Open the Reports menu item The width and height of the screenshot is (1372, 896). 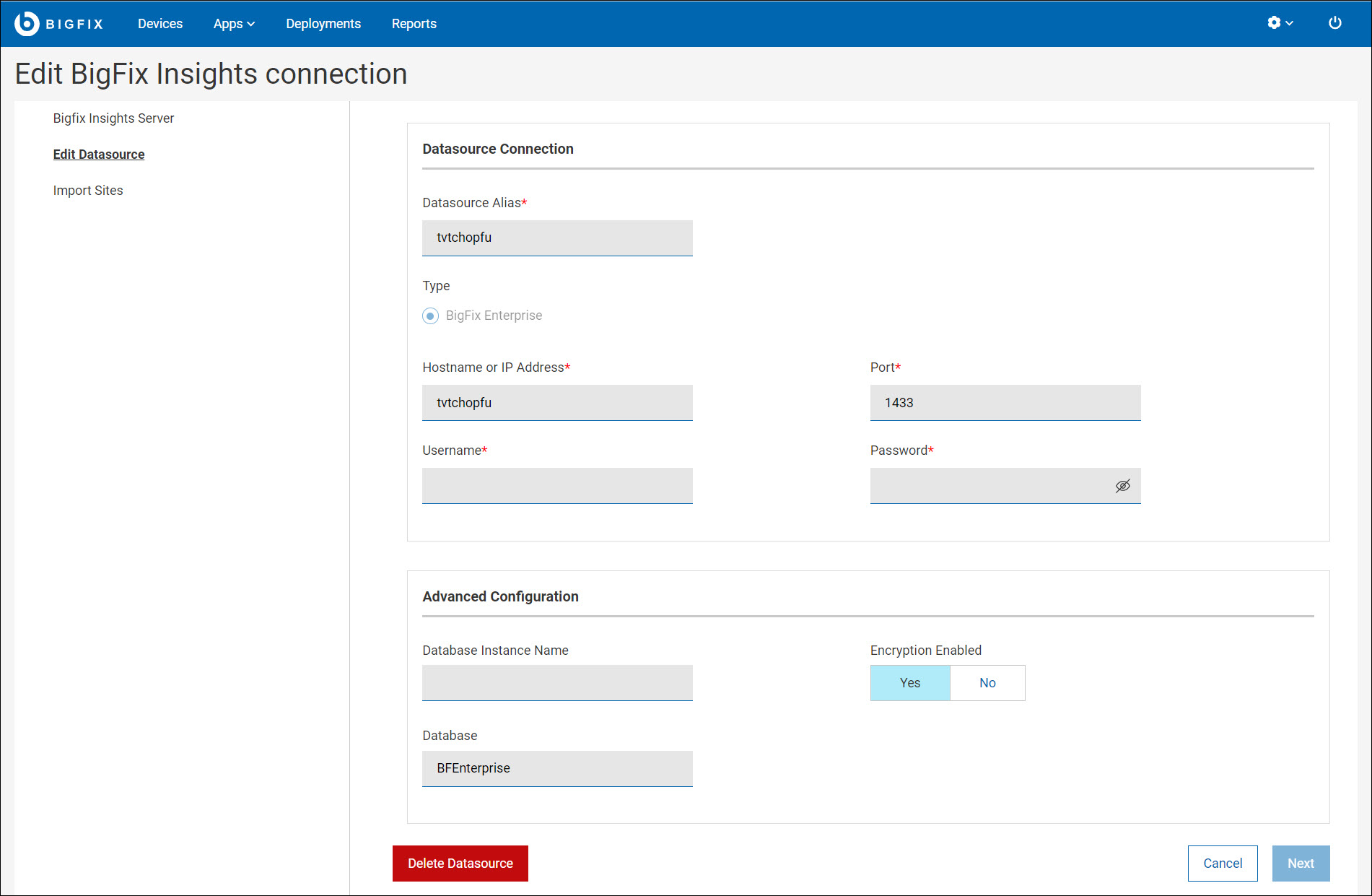click(x=414, y=24)
